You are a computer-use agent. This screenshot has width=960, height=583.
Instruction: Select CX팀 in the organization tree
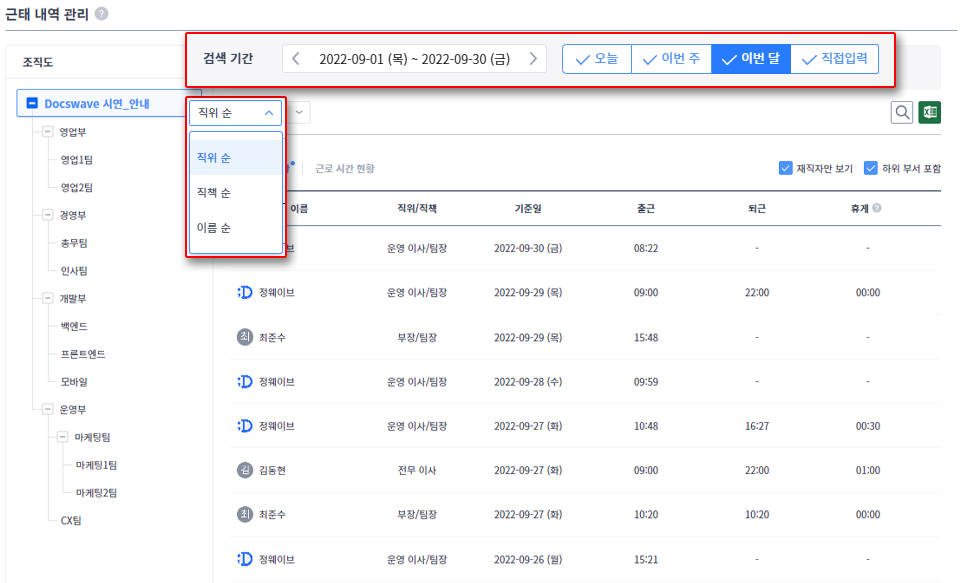click(71, 521)
